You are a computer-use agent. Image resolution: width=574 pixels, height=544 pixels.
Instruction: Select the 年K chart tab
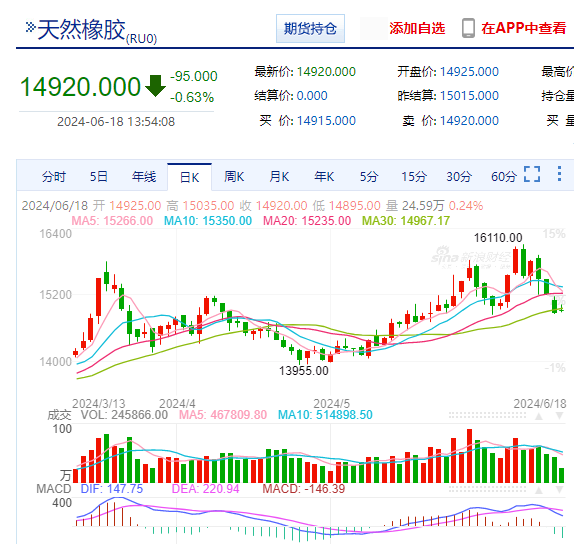click(324, 177)
